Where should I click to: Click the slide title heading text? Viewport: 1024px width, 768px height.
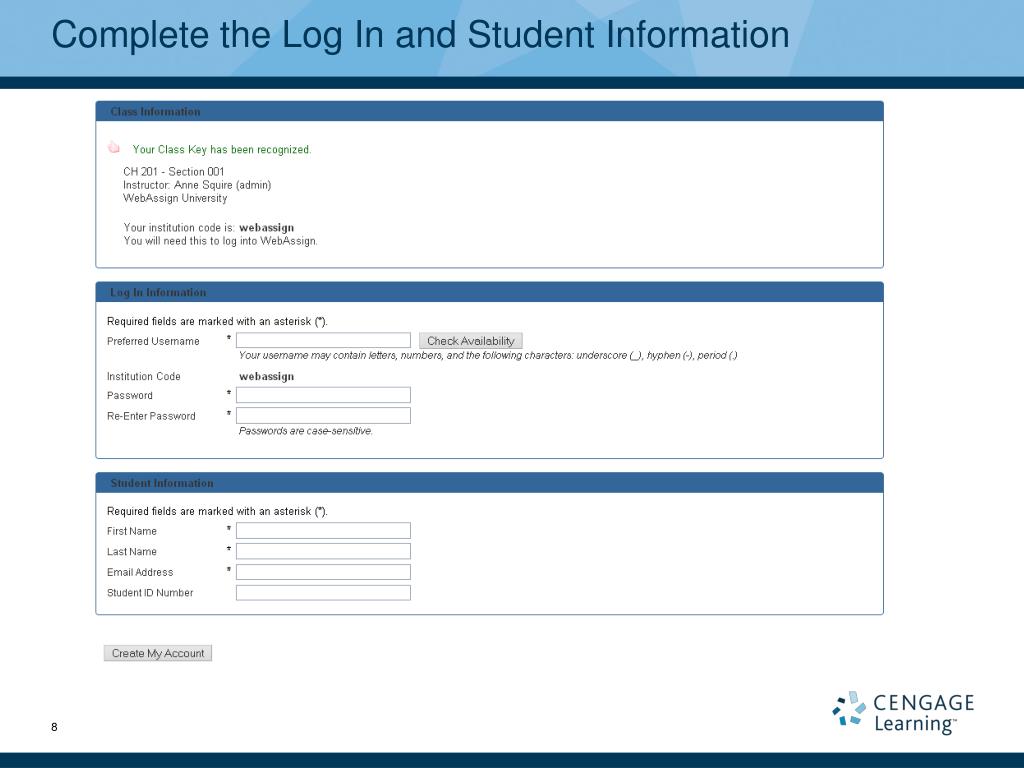point(421,35)
